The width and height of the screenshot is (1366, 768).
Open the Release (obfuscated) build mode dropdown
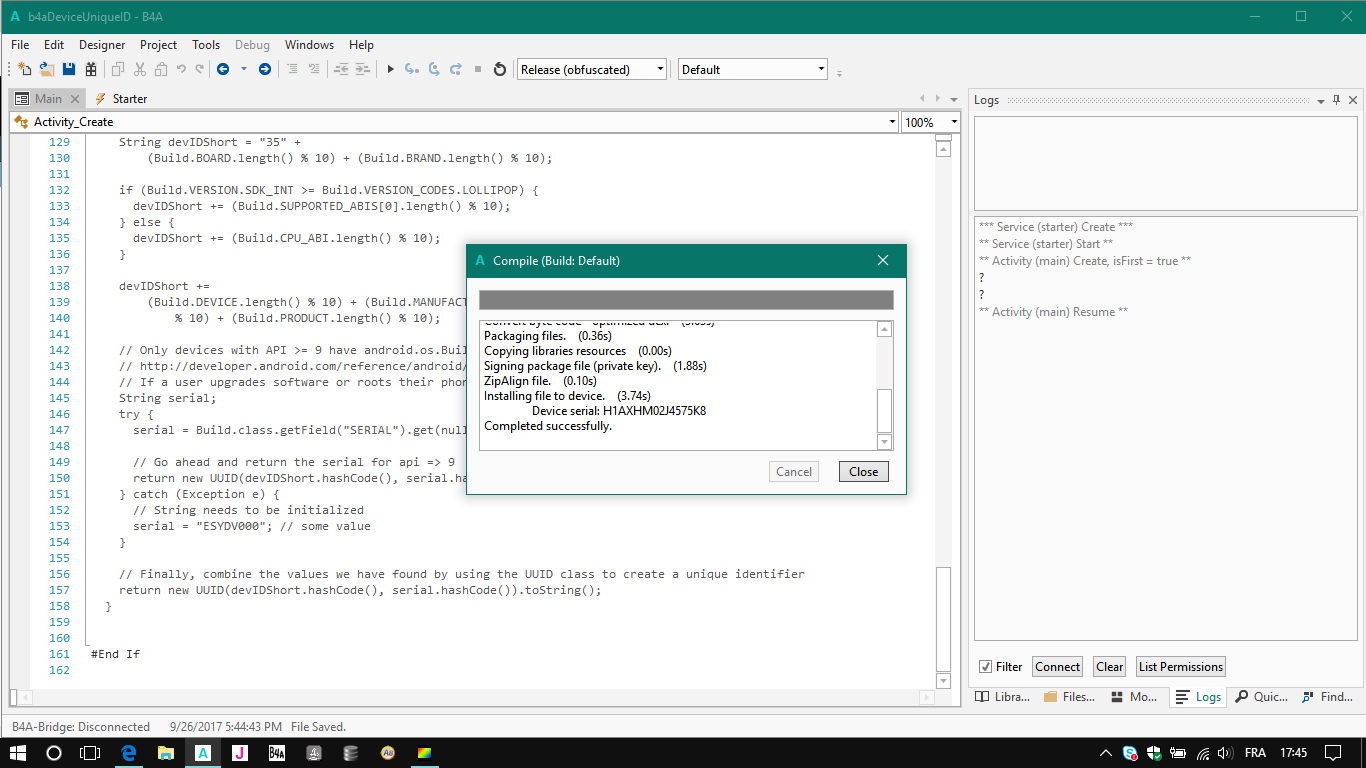click(591, 69)
